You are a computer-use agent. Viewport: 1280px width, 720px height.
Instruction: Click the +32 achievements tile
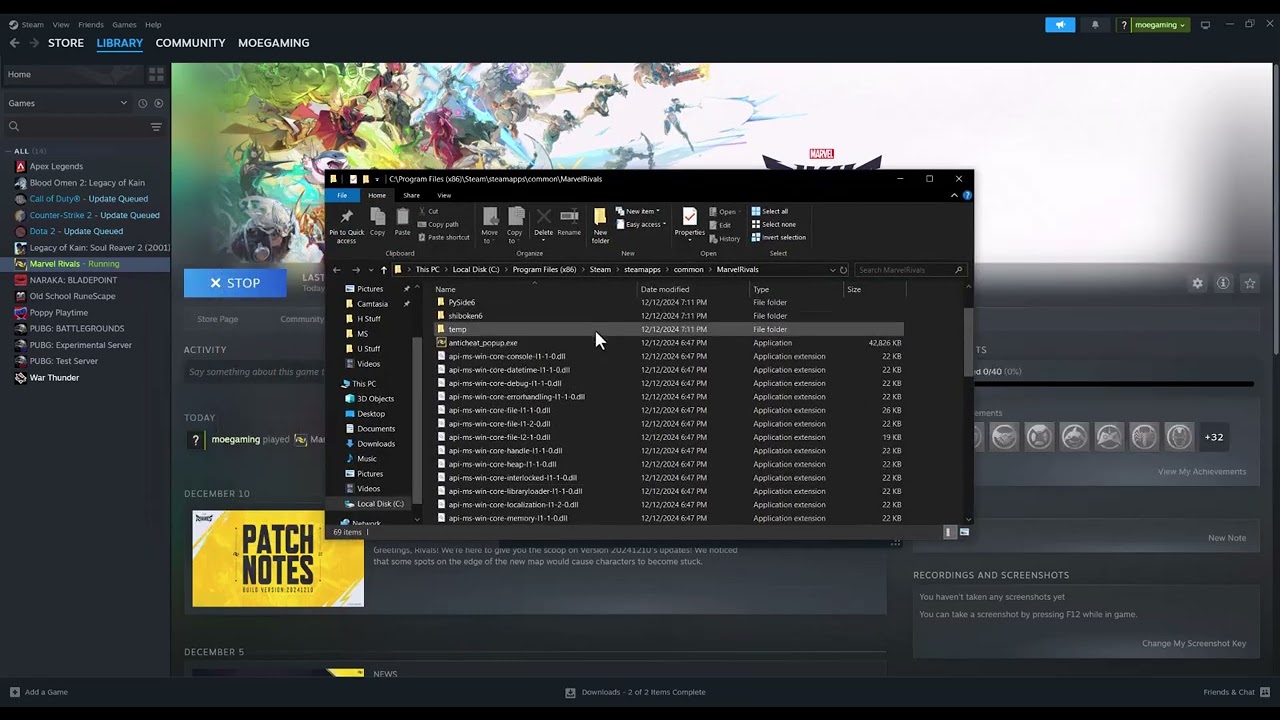(x=1214, y=437)
